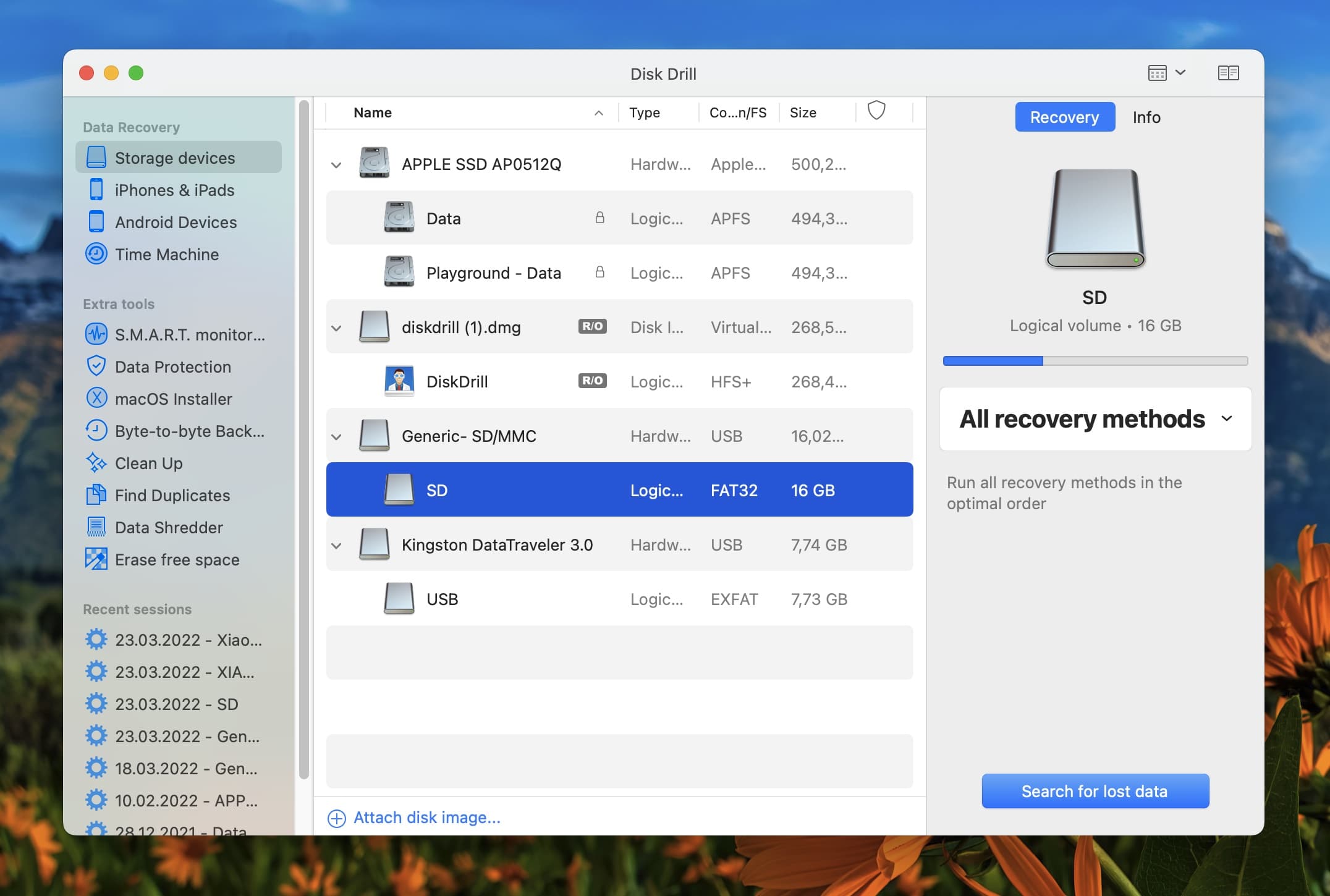Sort by the Co...n/FS column header
Screen dimensions: 1330x896
pos(738,112)
